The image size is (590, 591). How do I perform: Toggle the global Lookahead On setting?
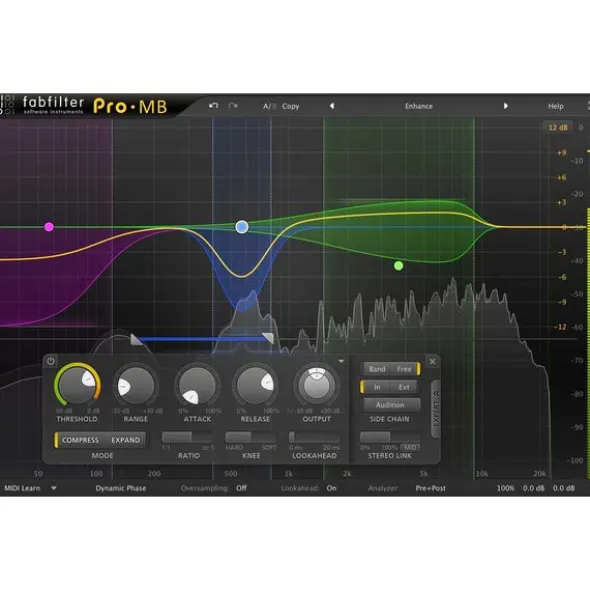tap(331, 488)
